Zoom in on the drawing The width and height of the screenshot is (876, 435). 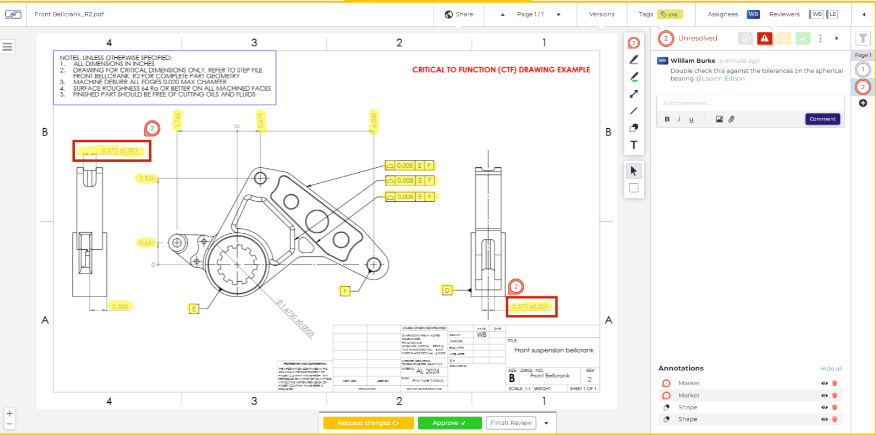9,414
